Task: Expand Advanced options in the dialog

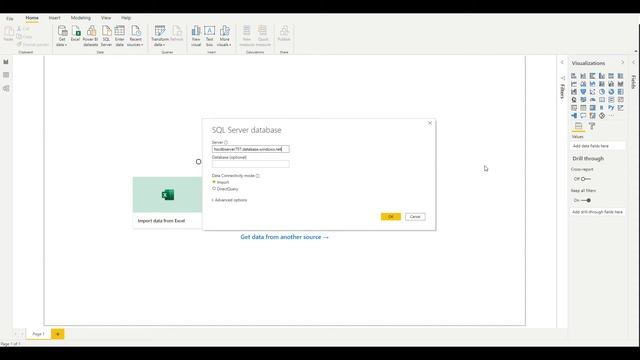Action: coord(229,200)
